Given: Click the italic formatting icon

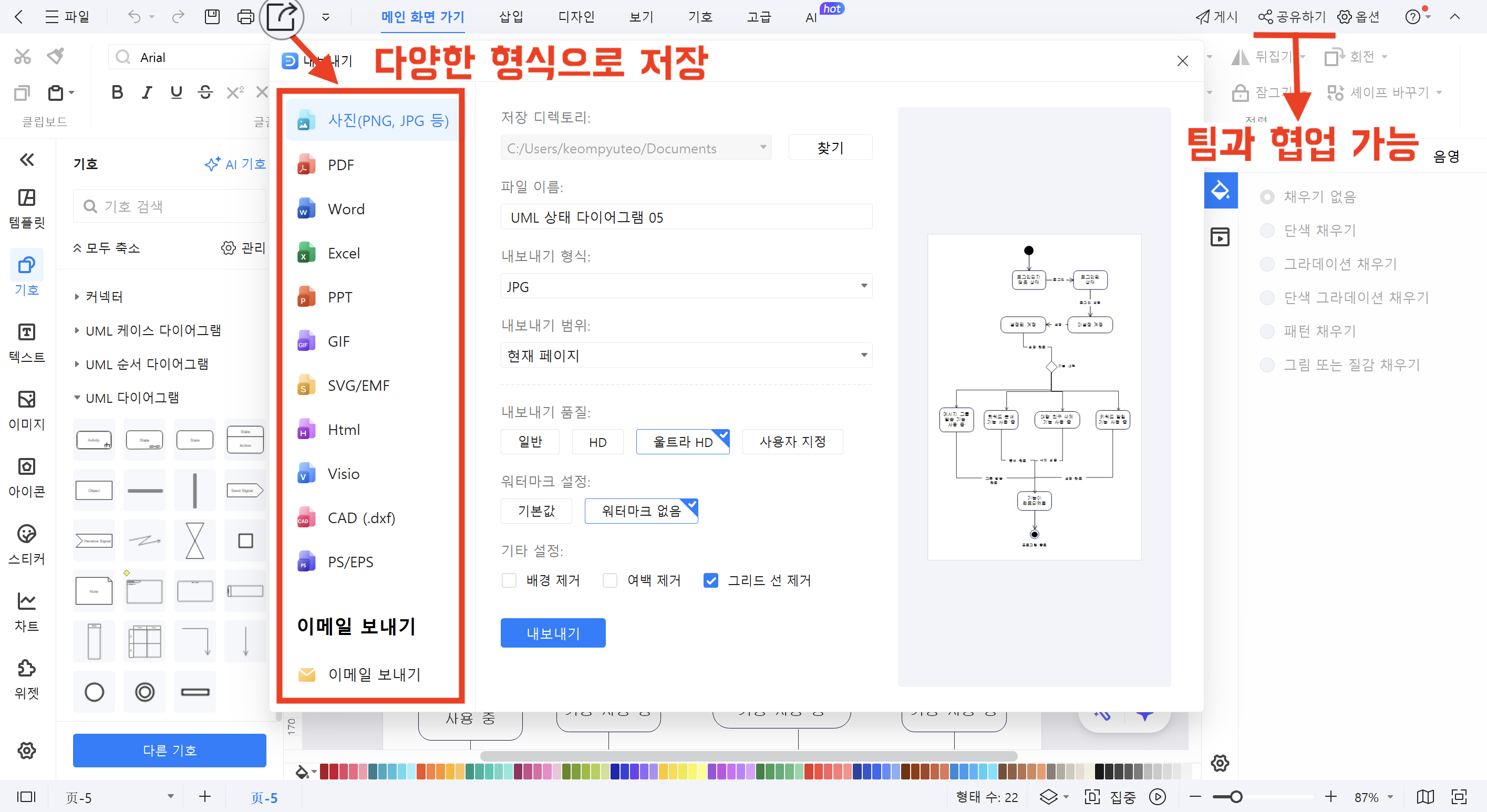Looking at the screenshot, I should 147,92.
